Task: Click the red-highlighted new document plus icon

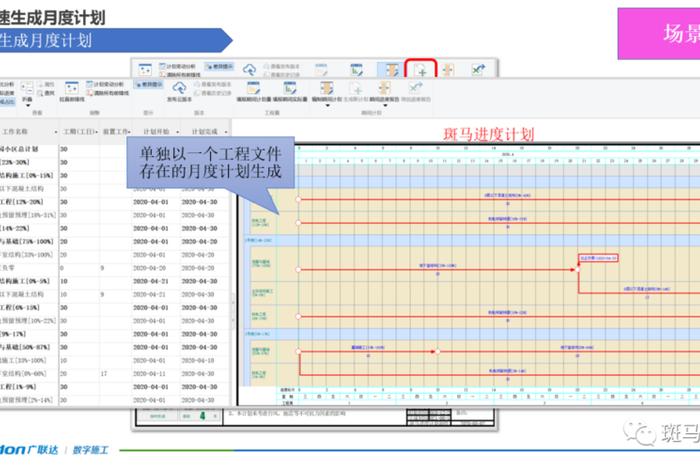Action: tap(420, 69)
